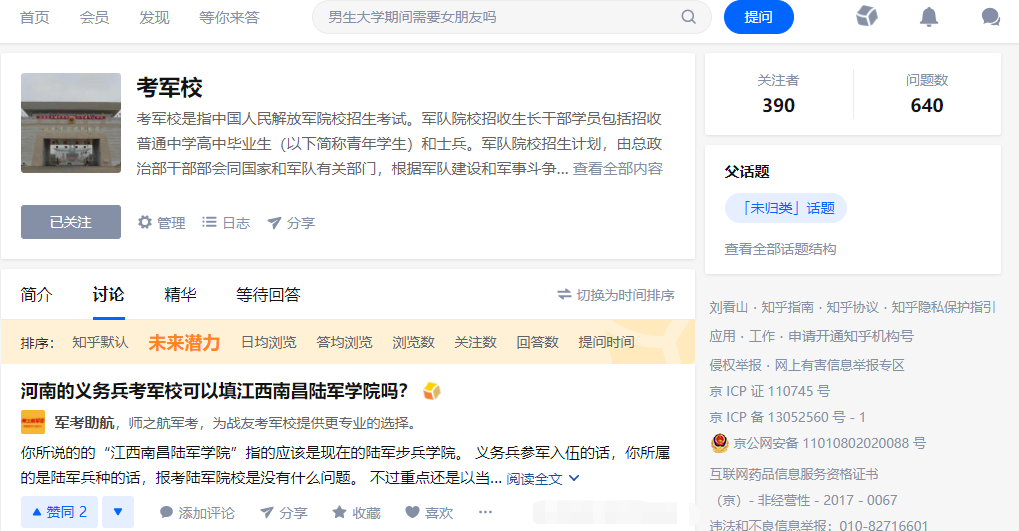Viewport: 1019px width, 531px height.
Task: Expand topic description via 查看全部内容
Action: click(x=617, y=169)
